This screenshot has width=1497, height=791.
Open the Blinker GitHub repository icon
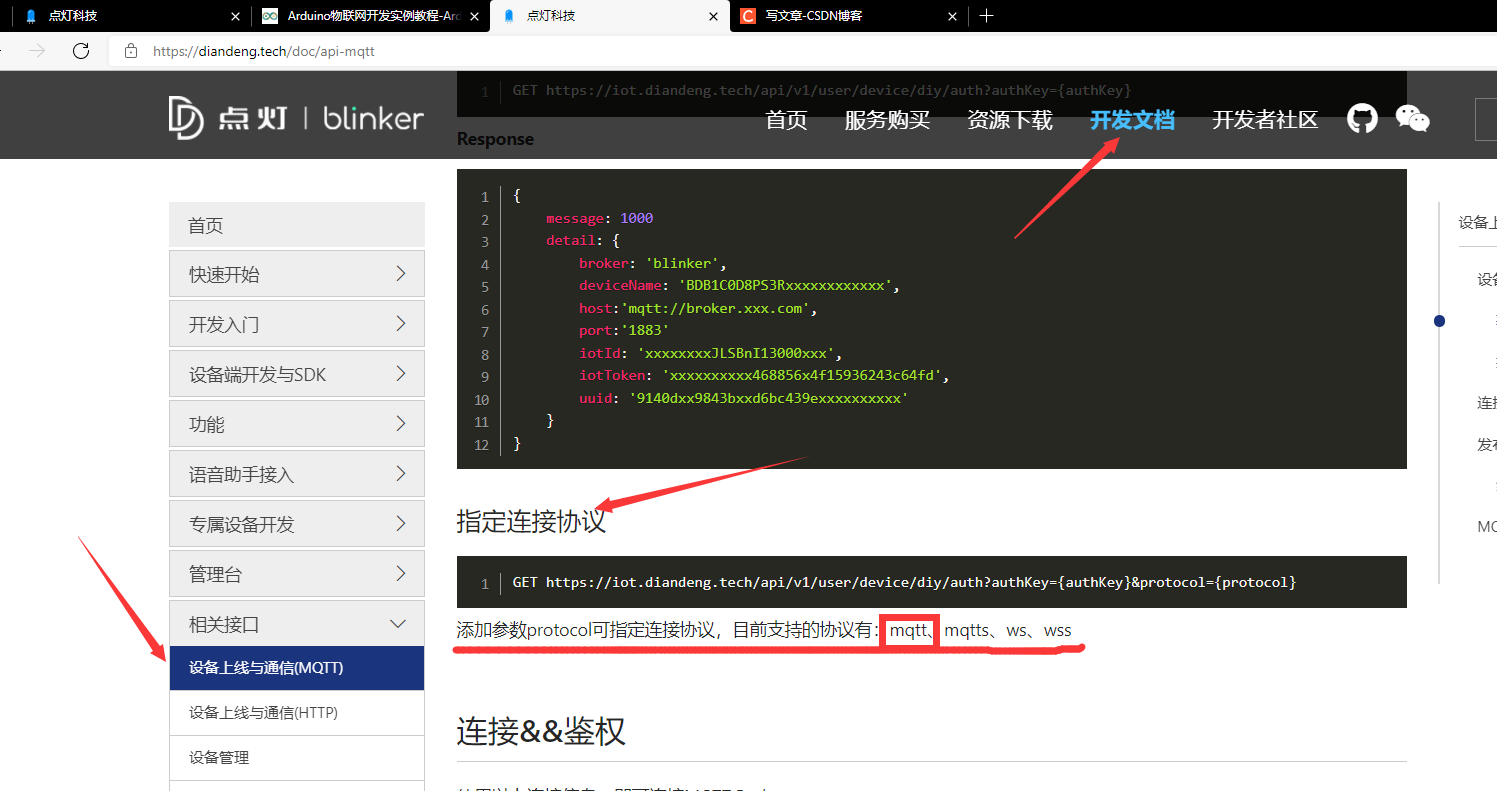click(1362, 117)
